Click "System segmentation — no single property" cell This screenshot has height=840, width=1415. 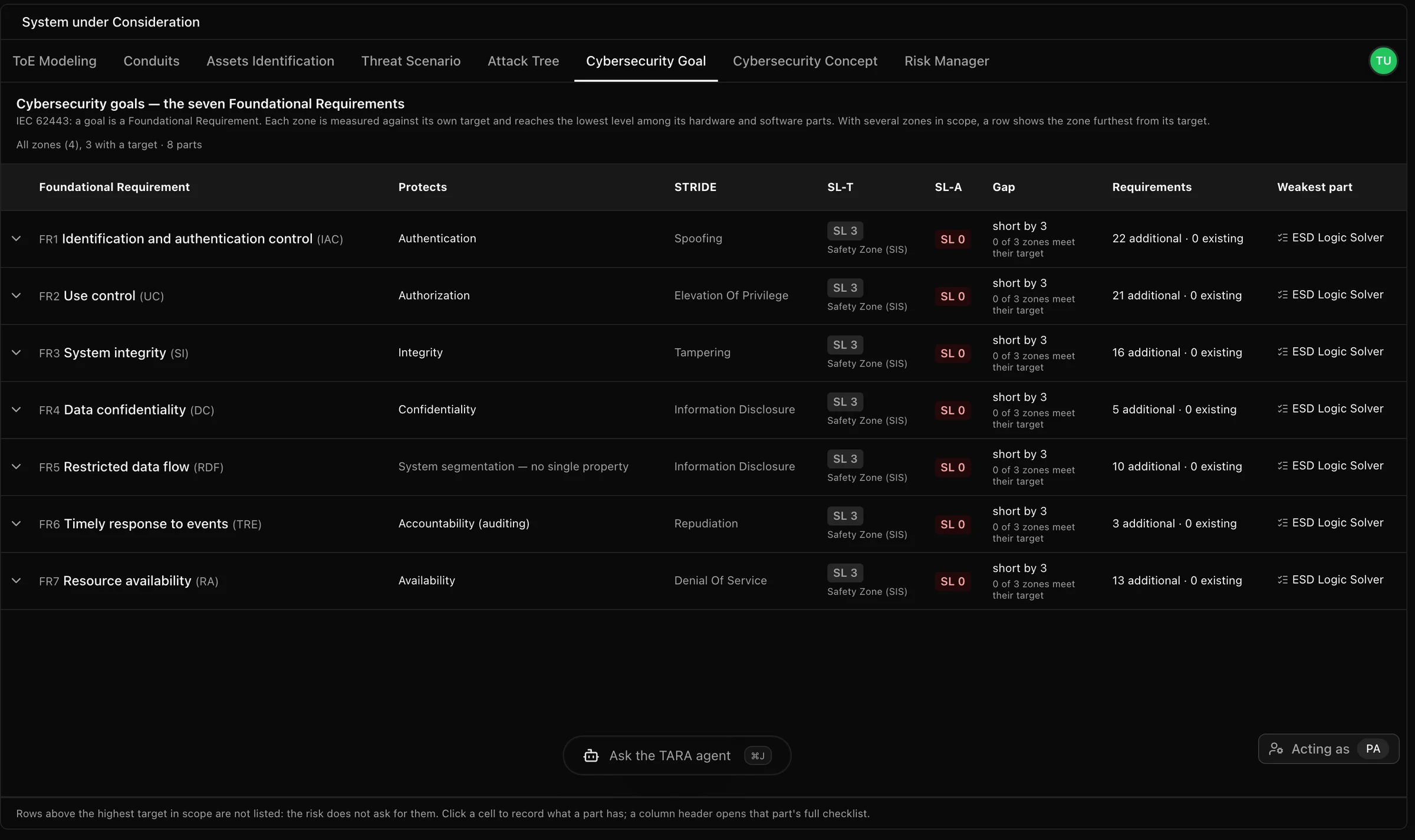(514, 466)
